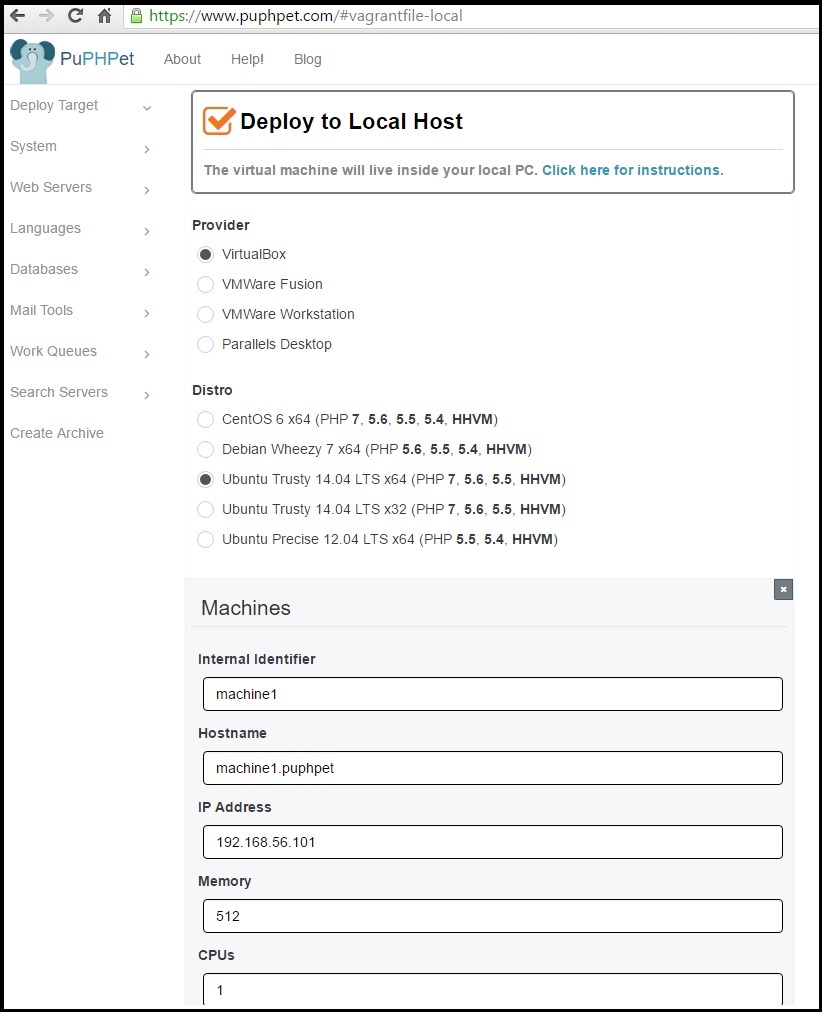Select the Parallels Desktop provider
Image resolution: width=822 pixels, height=1012 pixels.
[205, 344]
